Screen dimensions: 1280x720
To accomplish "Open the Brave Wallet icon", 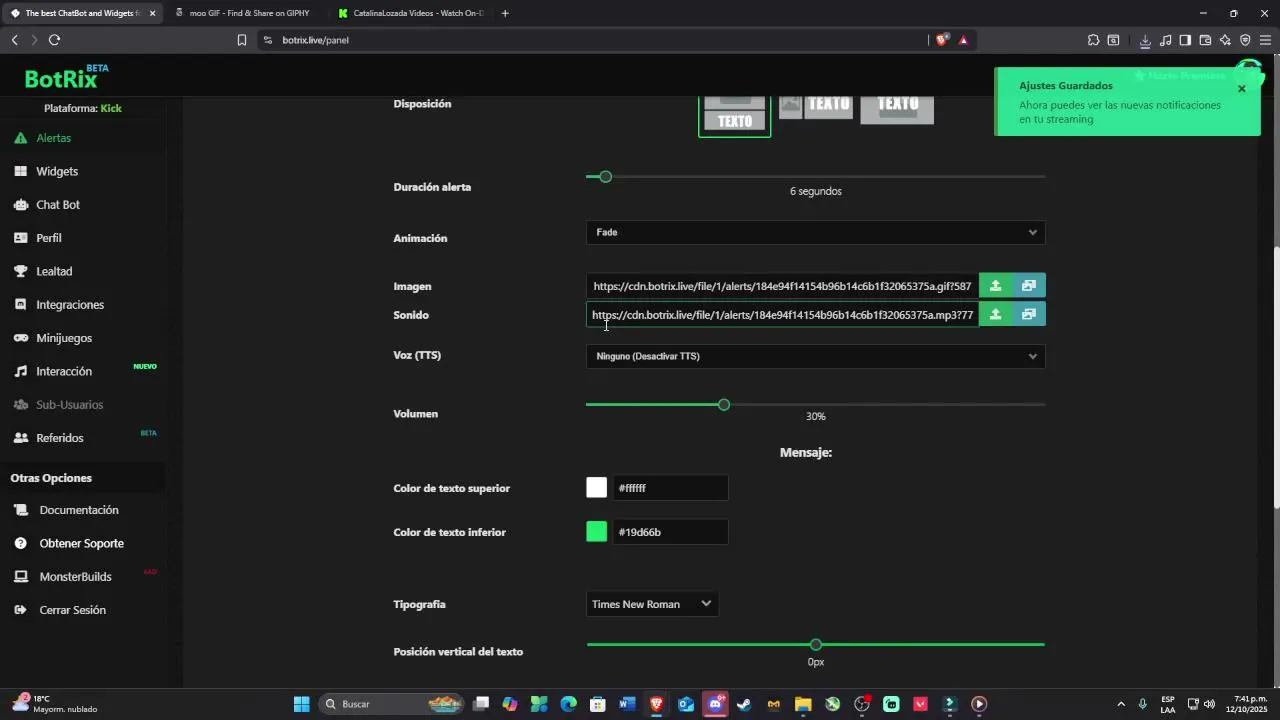I will pos(1205,40).
